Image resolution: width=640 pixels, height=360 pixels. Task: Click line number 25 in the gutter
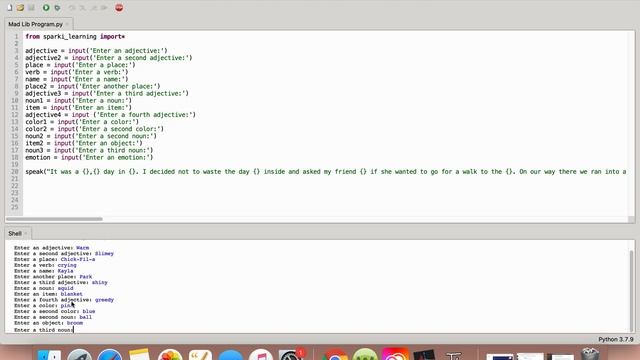point(14,207)
